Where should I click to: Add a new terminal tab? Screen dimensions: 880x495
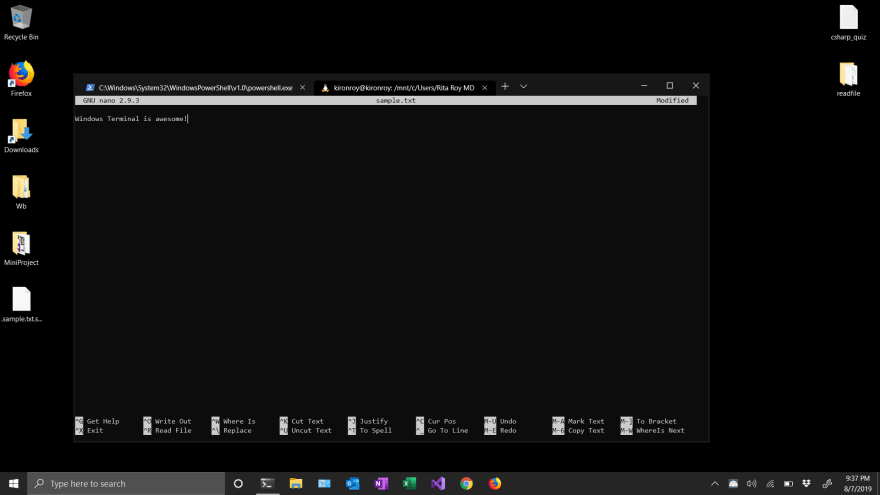pyautogui.click(x=505, y=86)
